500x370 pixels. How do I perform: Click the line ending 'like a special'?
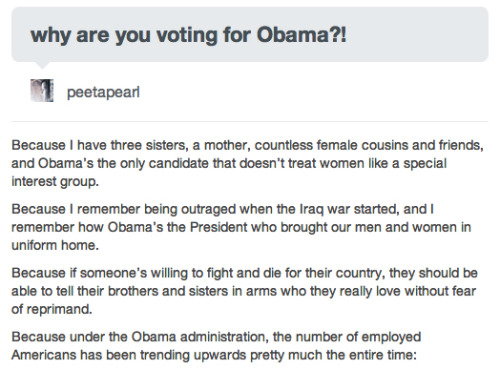[229, 163]
